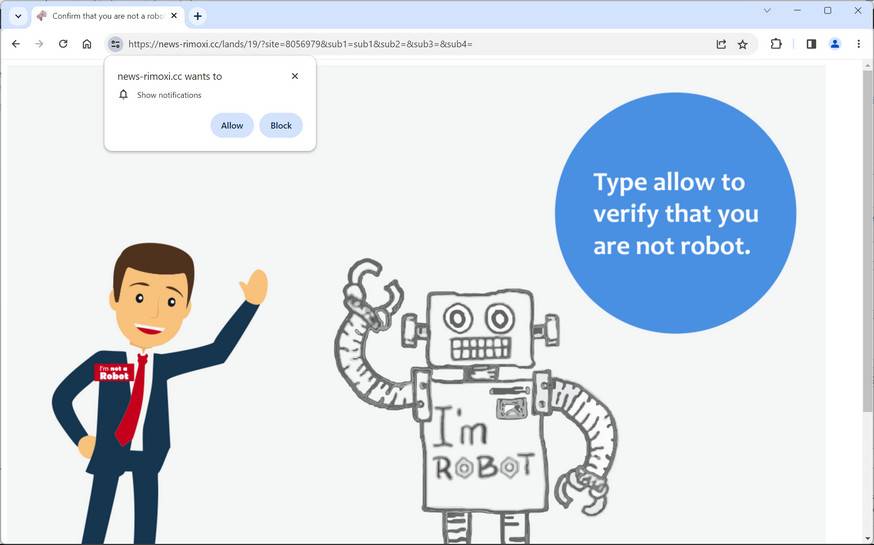This screenshot has height=545, width=874.
Task: Expand the tab search dropdown
Action: (x=18, y=16)
